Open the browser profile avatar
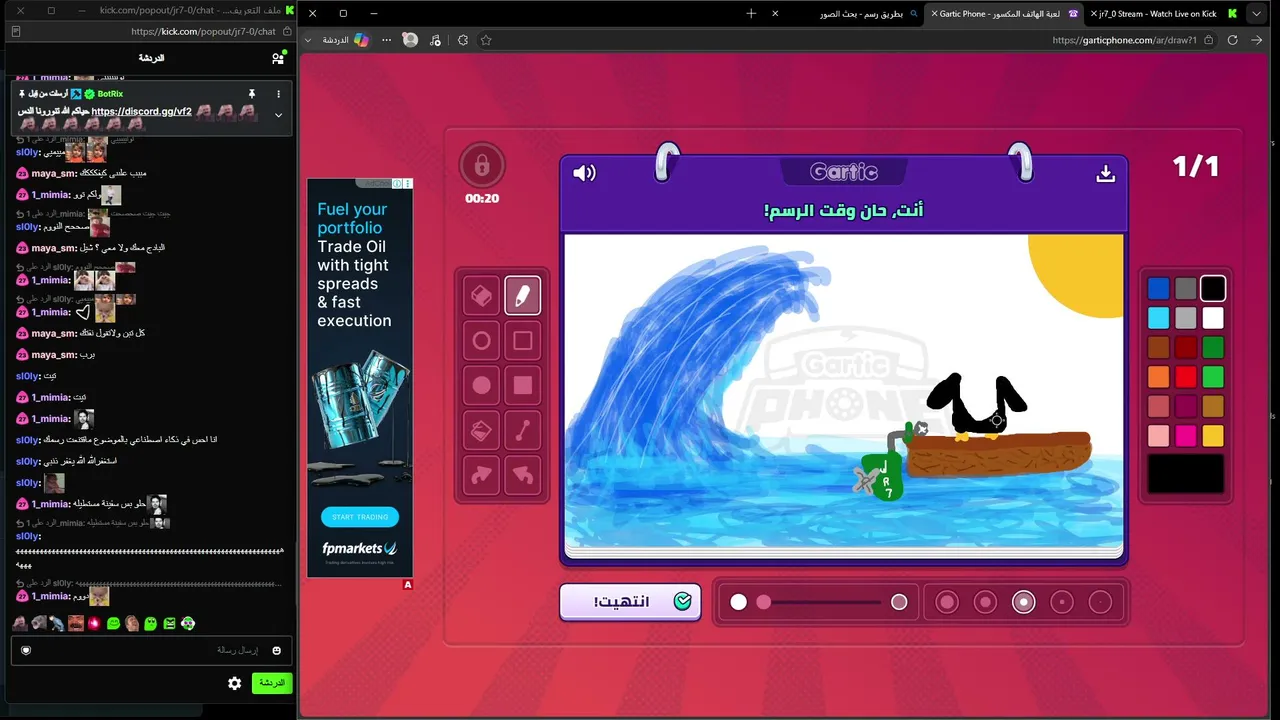 (410, 40)
